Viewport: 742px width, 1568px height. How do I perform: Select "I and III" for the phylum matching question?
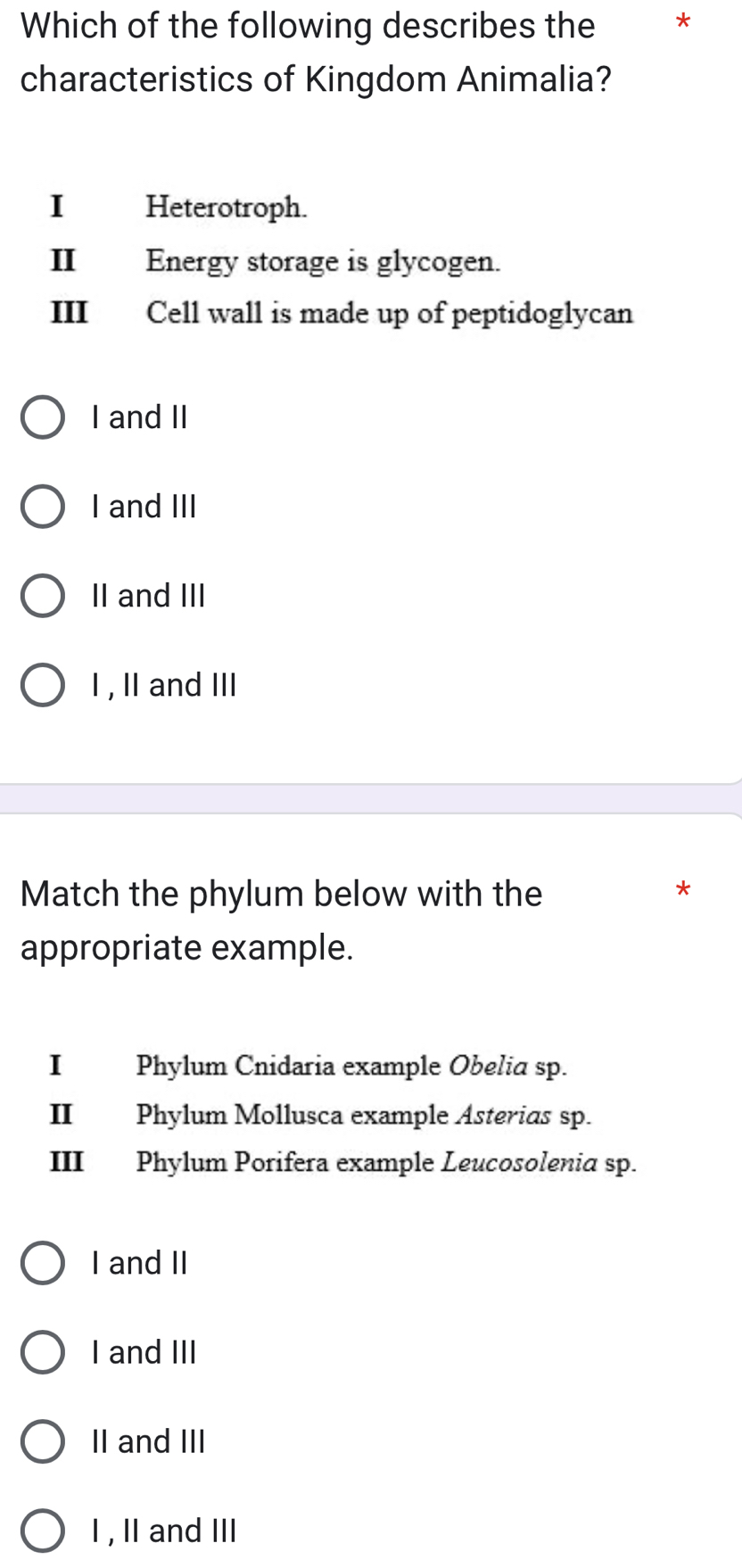coord(42,1351)
